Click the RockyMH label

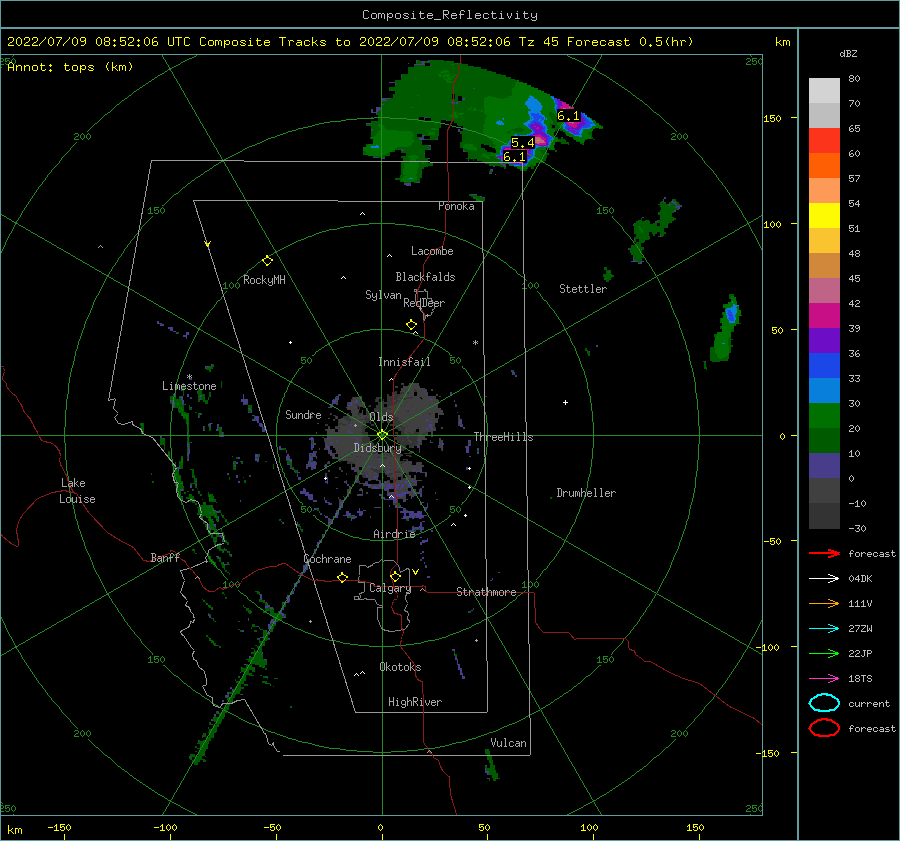click(264, 280)
